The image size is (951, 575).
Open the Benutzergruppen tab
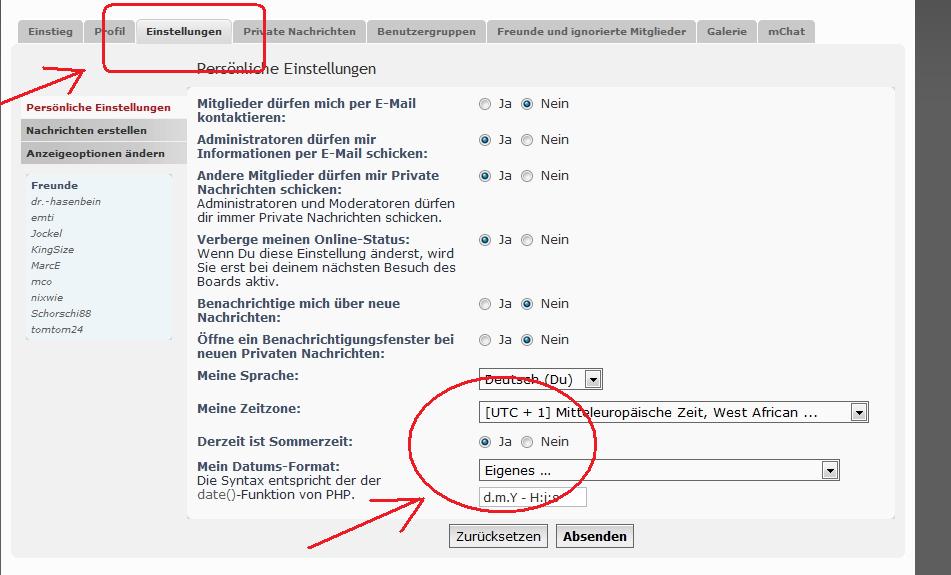426,32
